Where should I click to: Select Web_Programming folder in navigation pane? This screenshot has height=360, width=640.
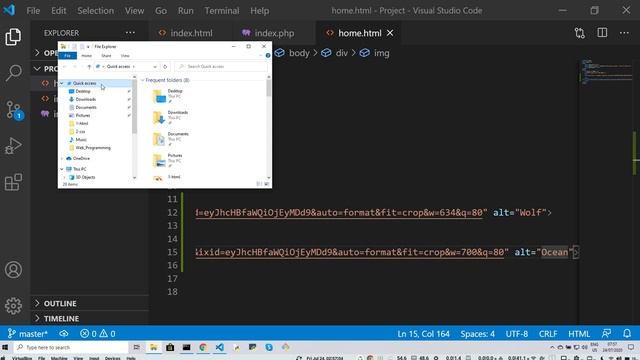coord(93,148)
